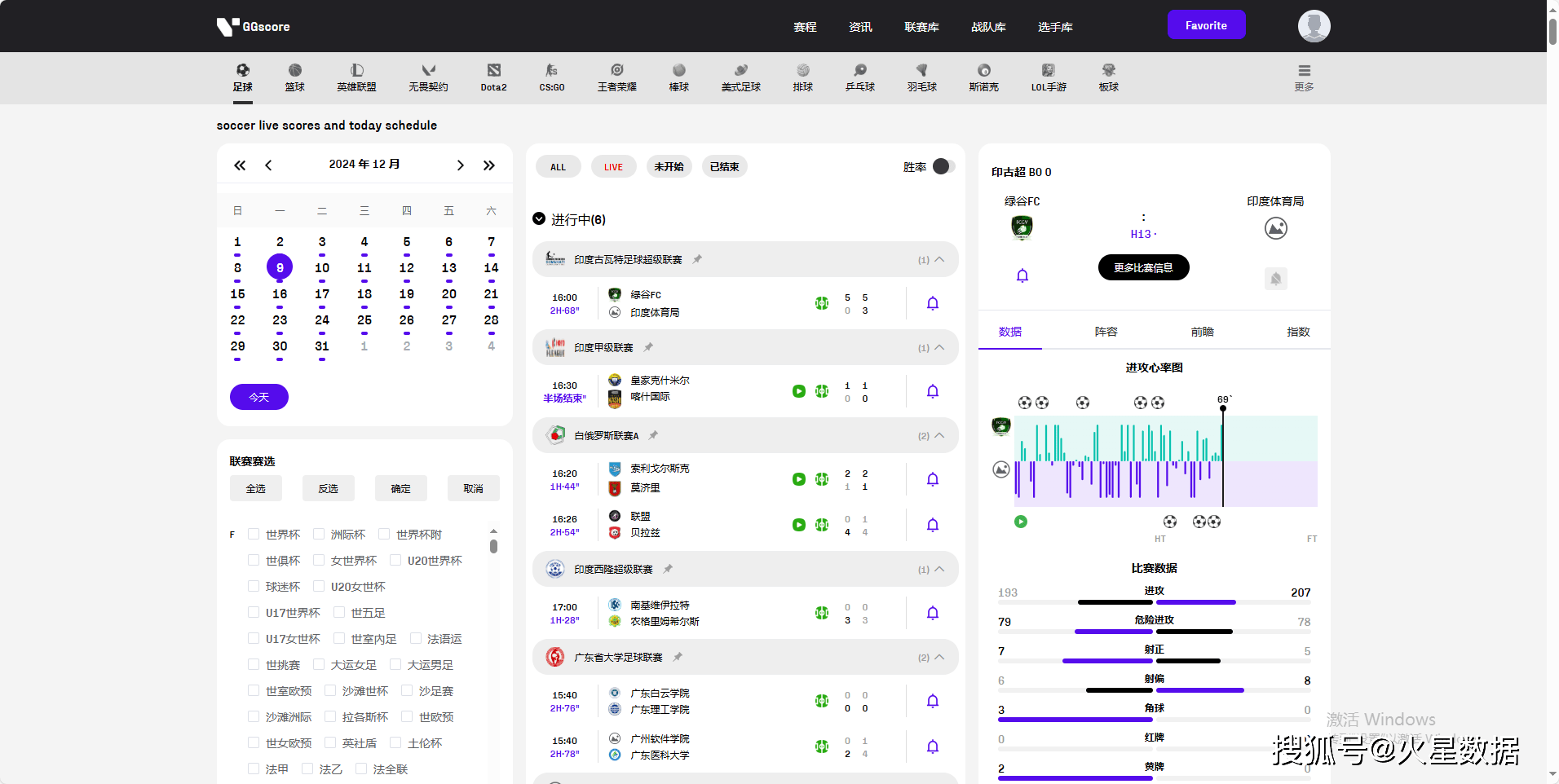1559x784 pixels.
Task: Click the league list scrollbar thumb
Action: click(x=493, y=546)
